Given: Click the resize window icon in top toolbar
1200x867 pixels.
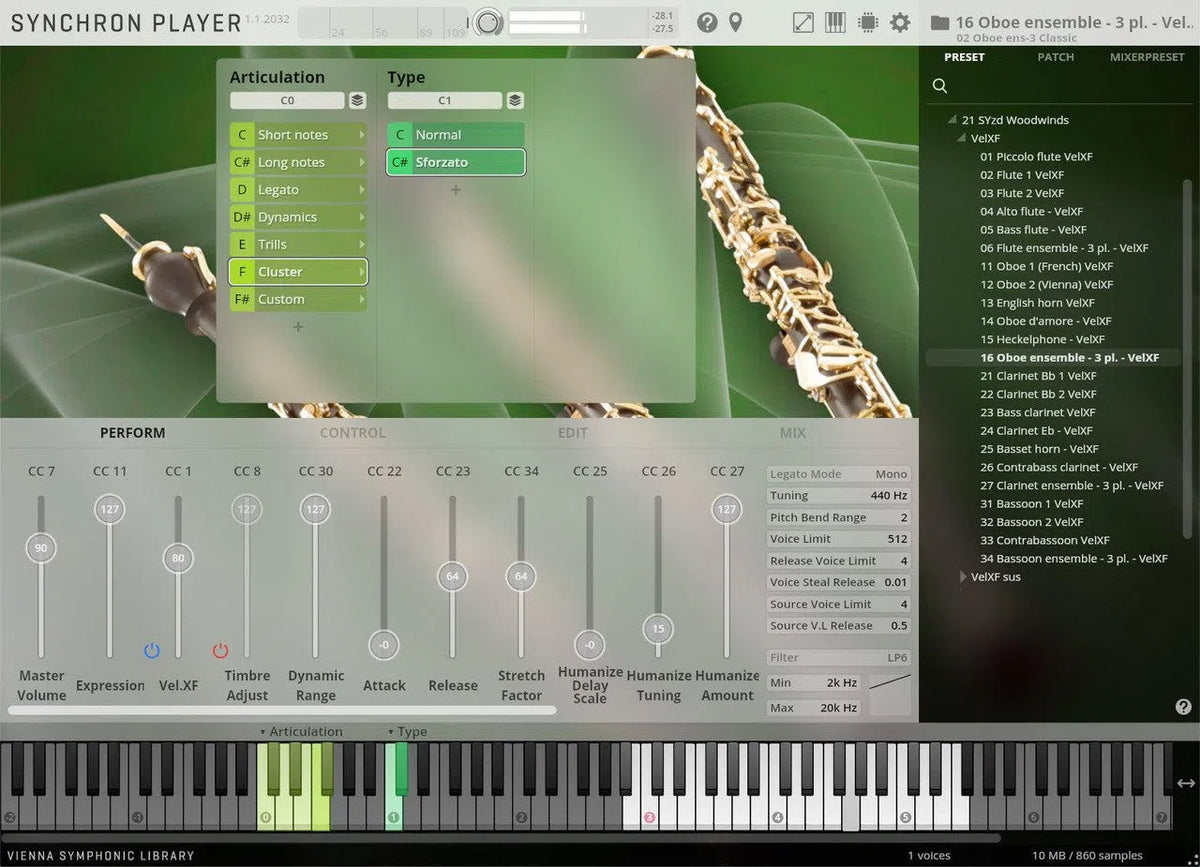Looking at the screenshot, I should (x=803, y=22).
